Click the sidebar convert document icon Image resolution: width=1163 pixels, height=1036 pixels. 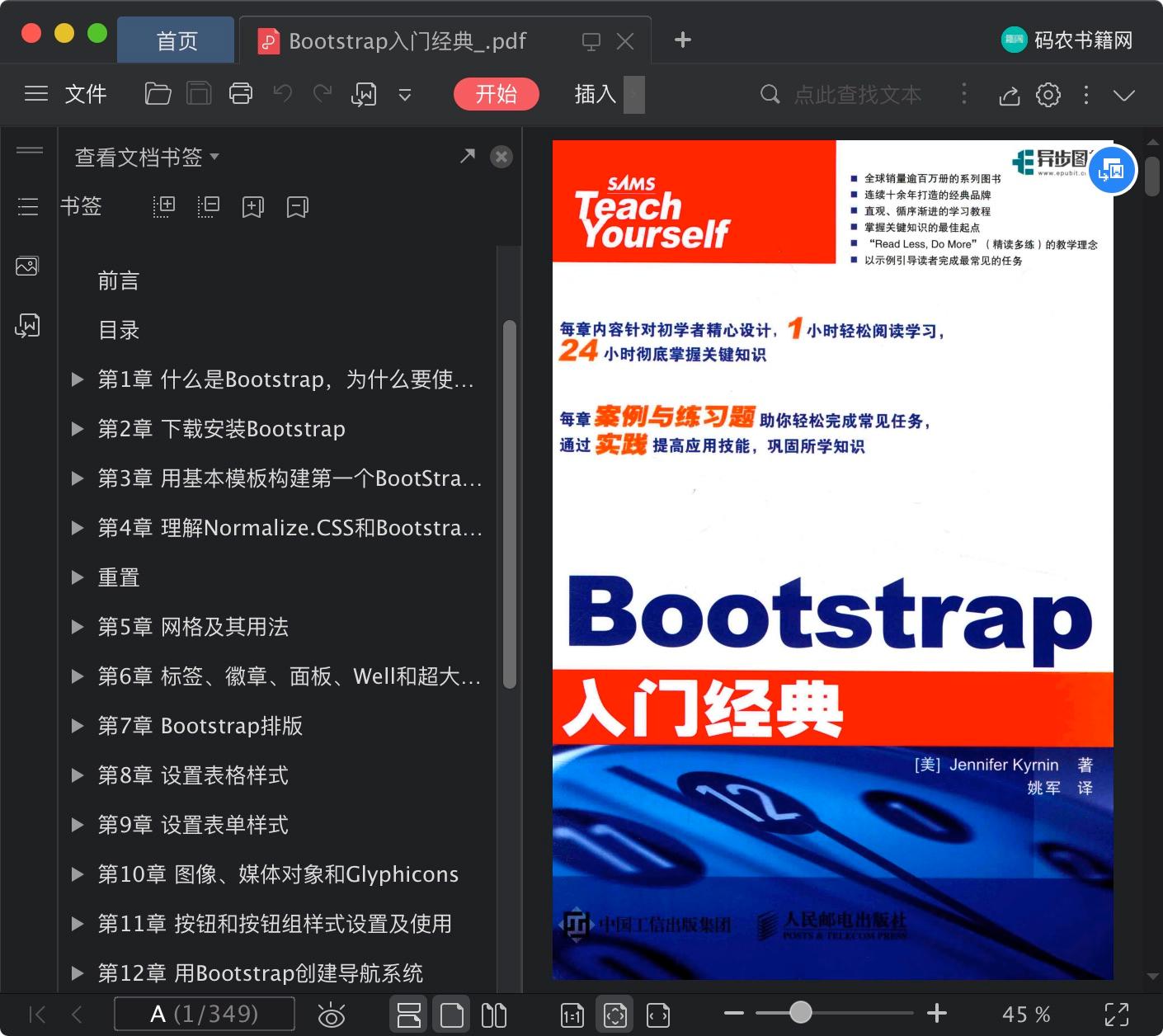[27, 325]
